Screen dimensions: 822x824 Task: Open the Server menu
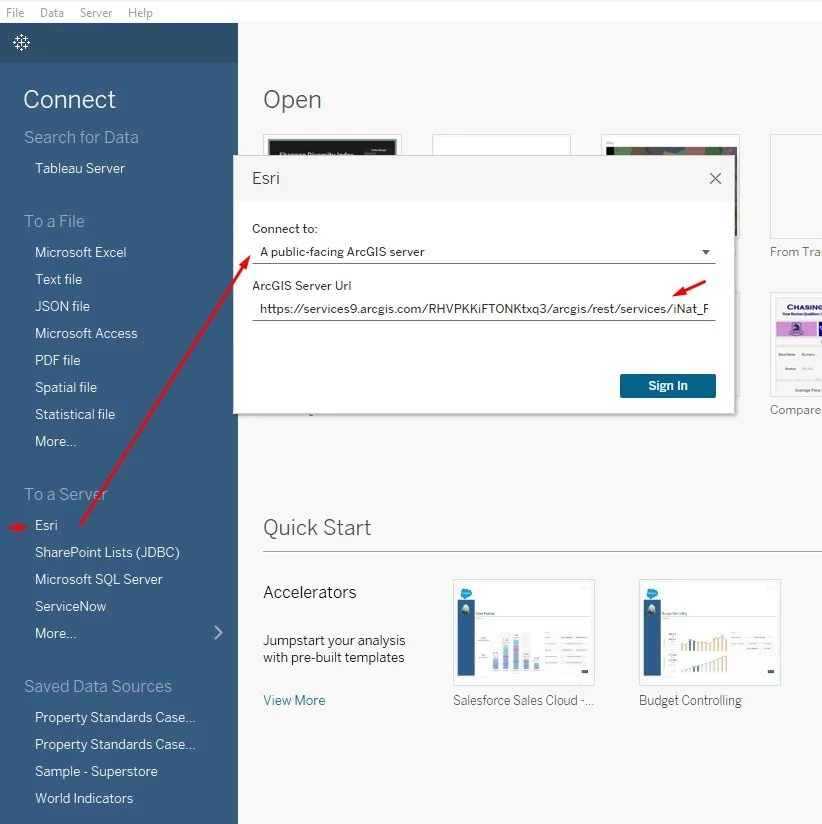click(x=96, y=13)
